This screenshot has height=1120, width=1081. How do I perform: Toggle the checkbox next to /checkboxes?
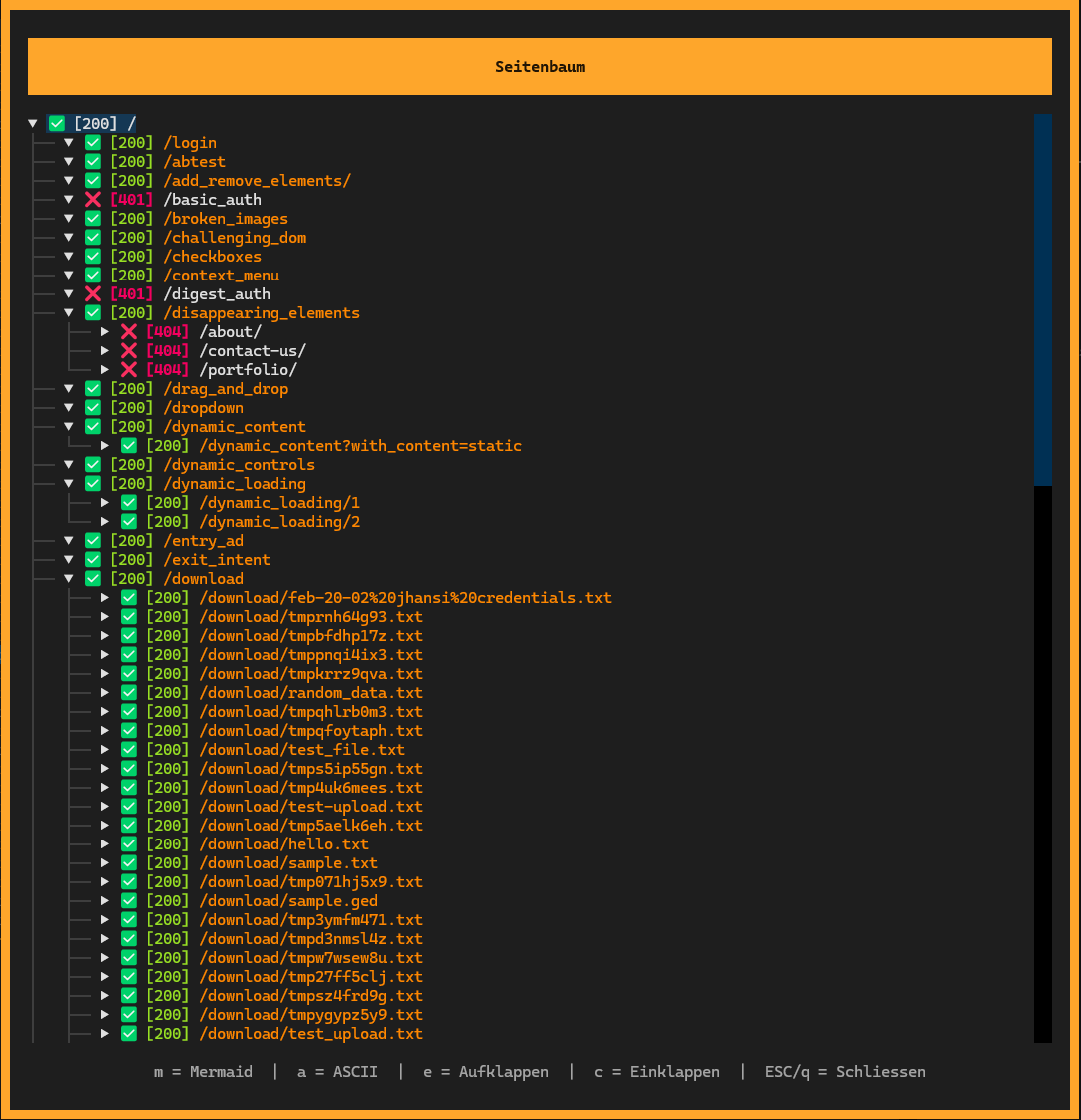pos(92,256)
